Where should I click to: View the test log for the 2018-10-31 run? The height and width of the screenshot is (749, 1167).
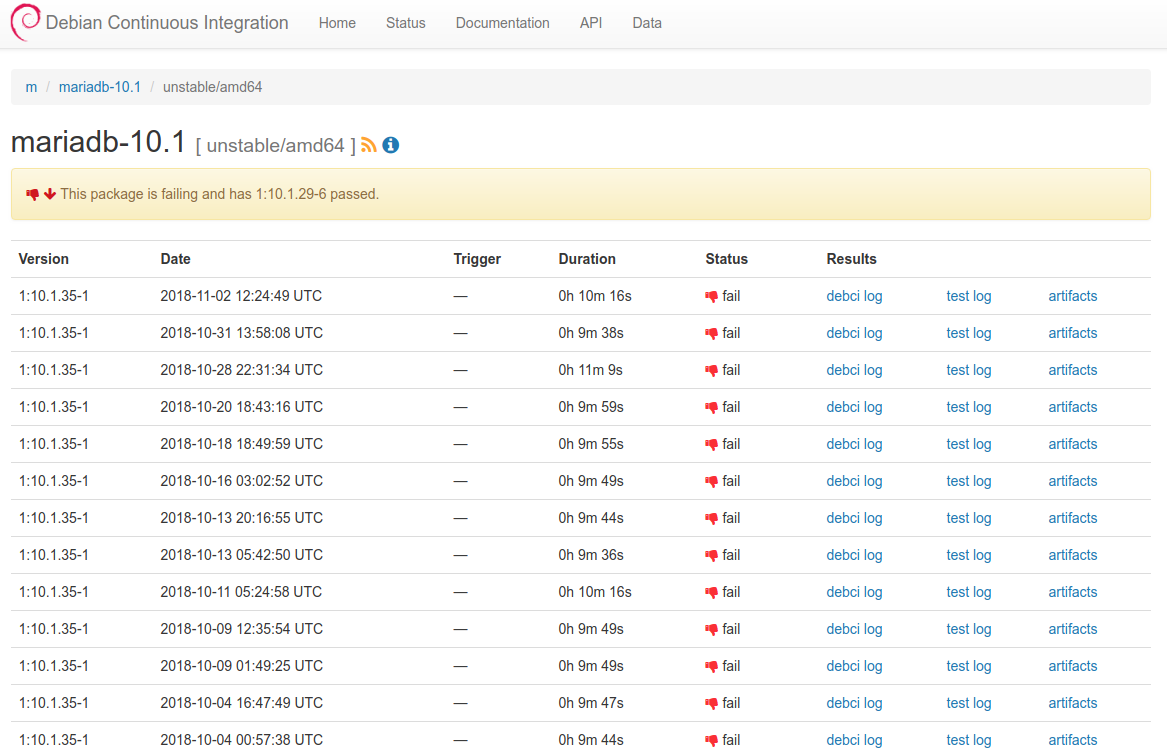968,333
